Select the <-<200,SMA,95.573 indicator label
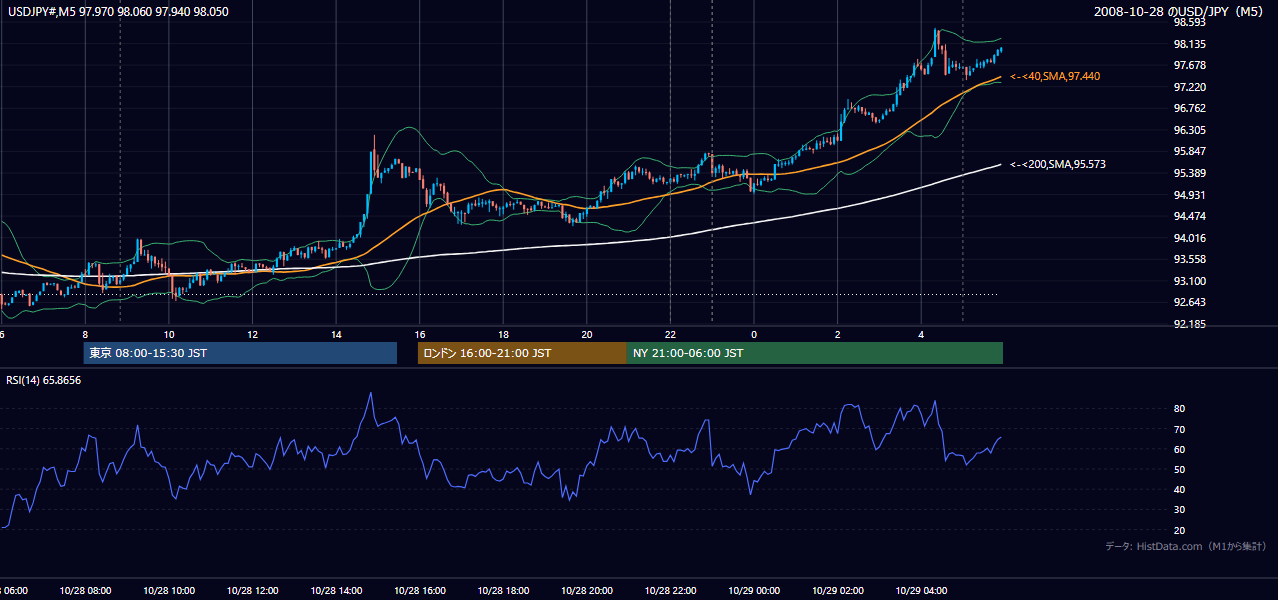 1058,164
